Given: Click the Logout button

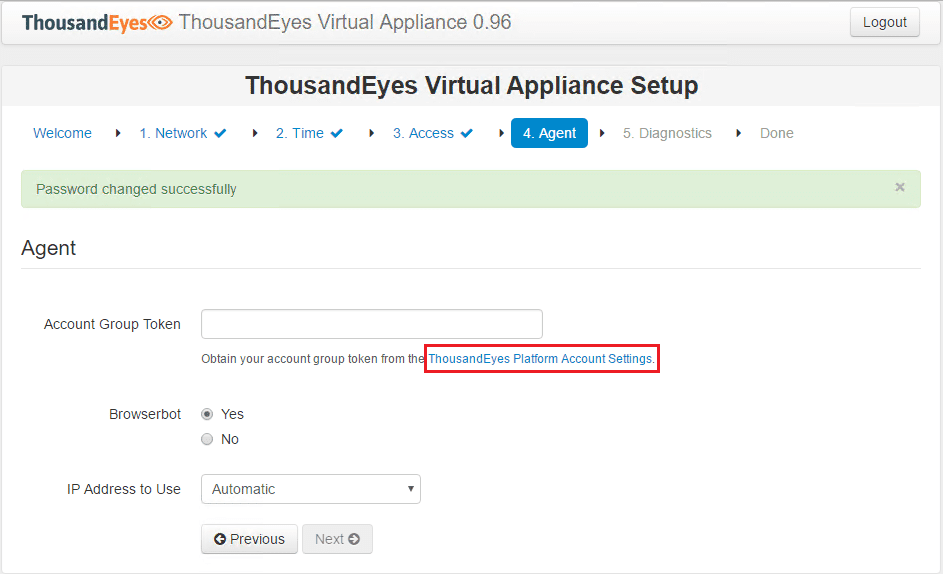Looking at the screenshot, I should (884, 22).
